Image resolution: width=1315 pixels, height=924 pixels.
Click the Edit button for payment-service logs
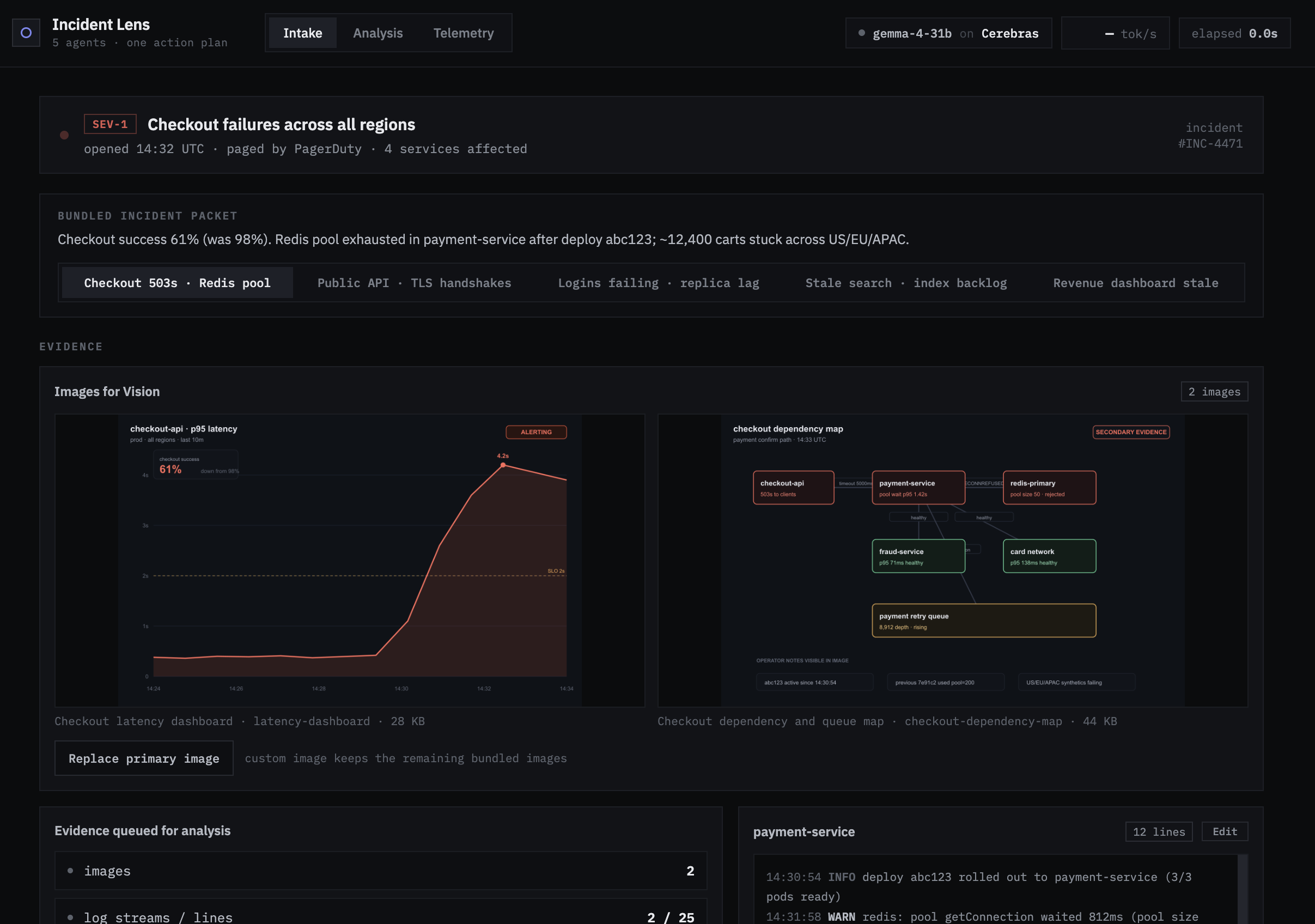tap(1225, 831)
